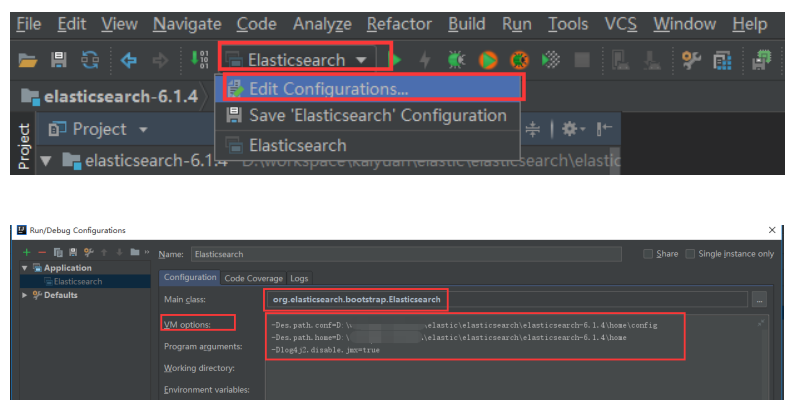Click the Copy Configuration icon
This screenshot has height=404, width=785.
pyautogui.click(x=58, y=252)
